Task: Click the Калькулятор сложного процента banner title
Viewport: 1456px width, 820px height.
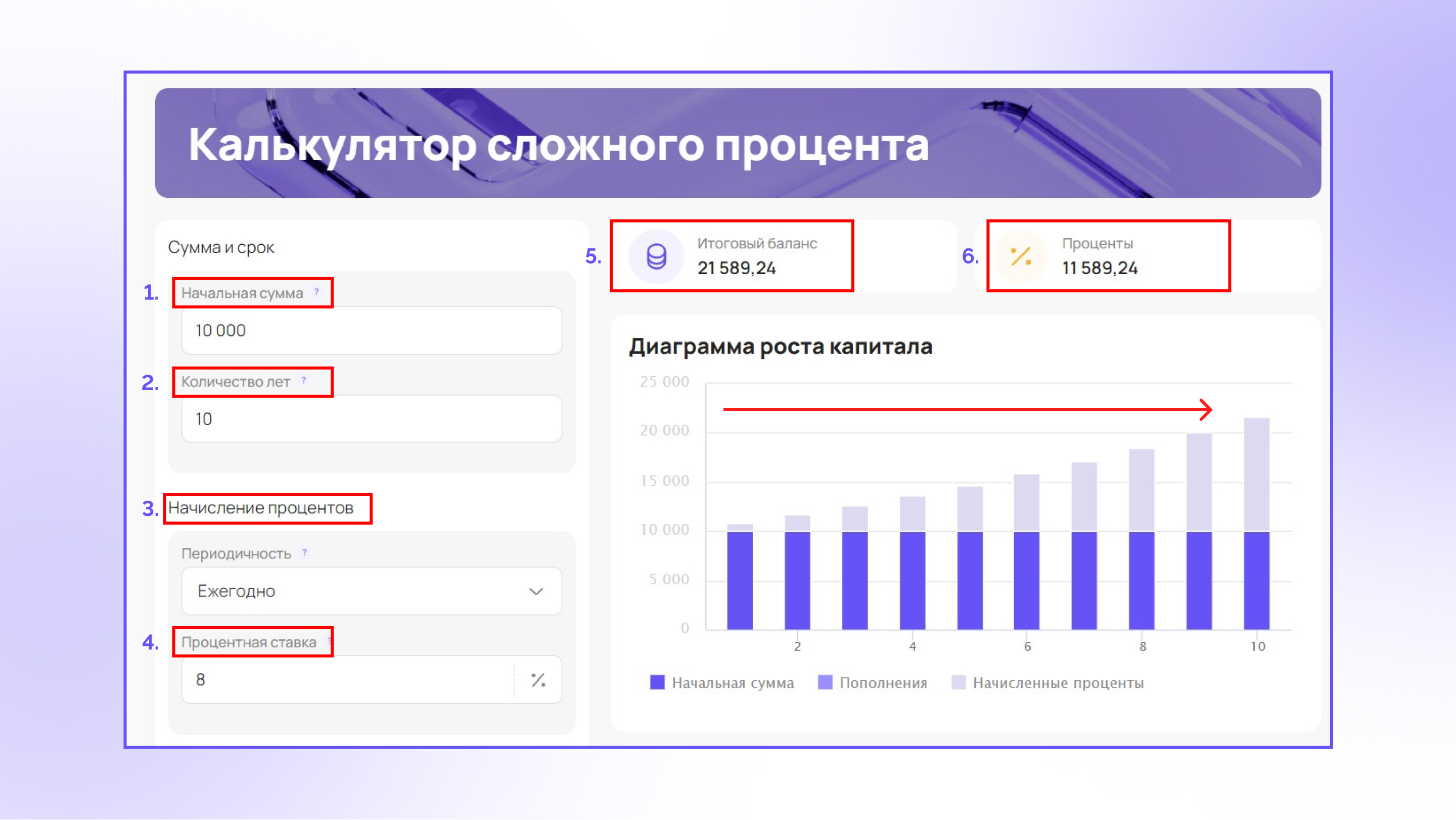Action: (x=559, y=145)
